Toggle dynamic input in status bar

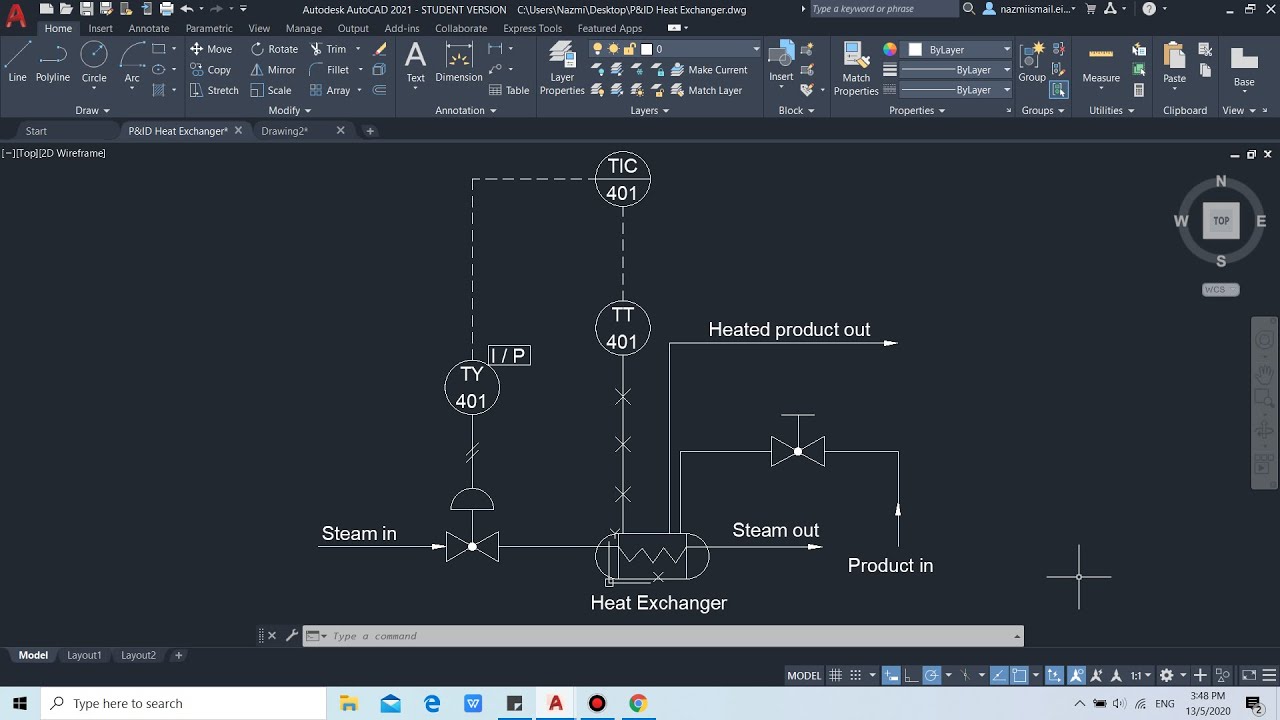pyautogui.click(x=891, y=675)
